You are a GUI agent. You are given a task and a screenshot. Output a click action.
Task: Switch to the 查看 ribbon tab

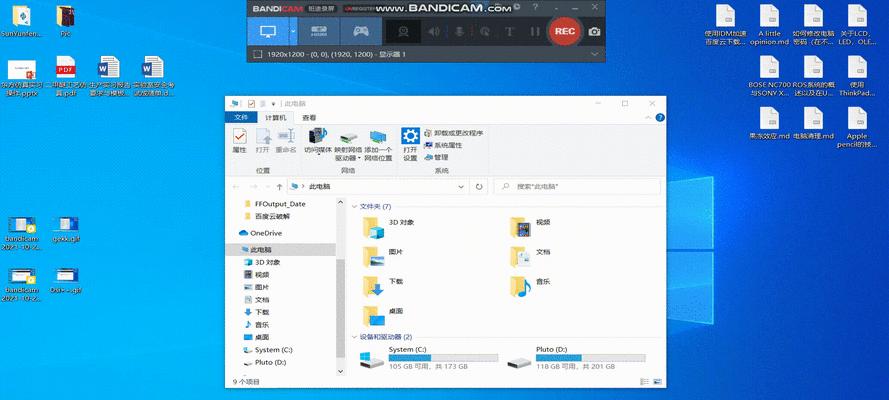(309, 118)
